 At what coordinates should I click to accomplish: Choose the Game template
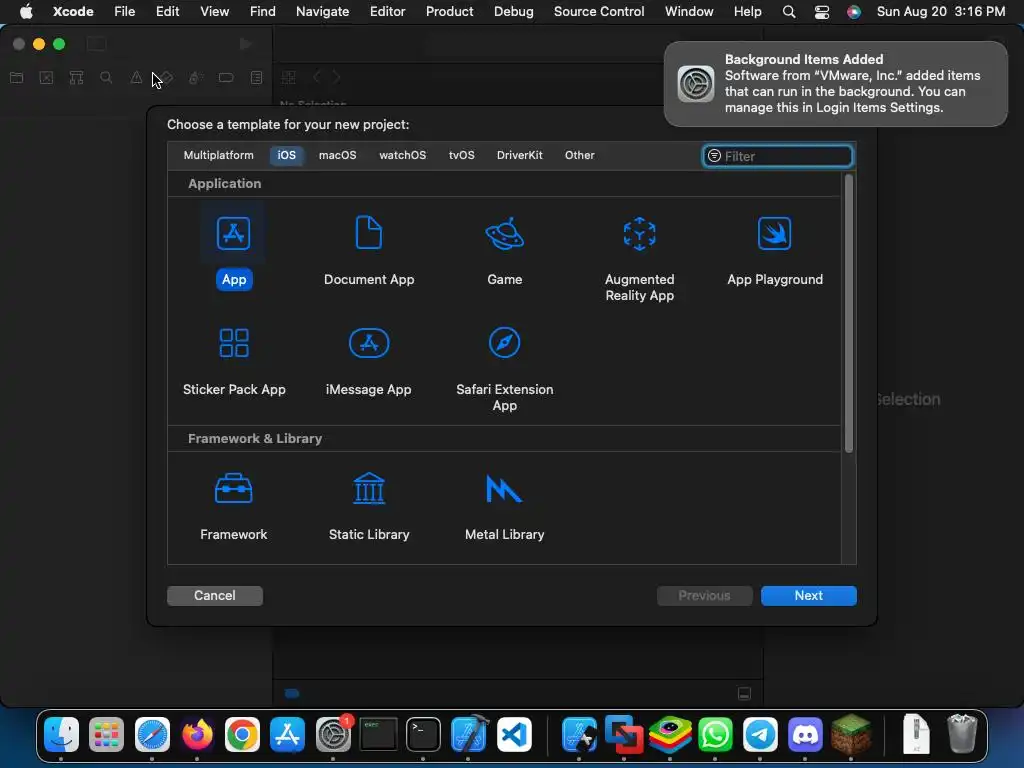tap(504, 250)
